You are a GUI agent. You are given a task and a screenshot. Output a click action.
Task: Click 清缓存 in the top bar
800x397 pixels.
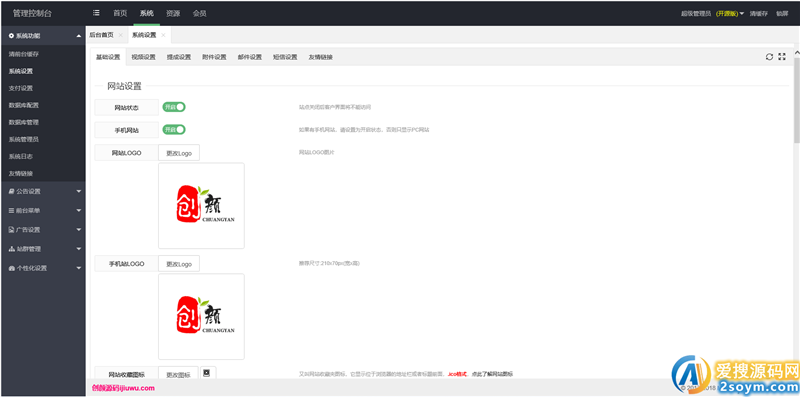tap(759, 14)
